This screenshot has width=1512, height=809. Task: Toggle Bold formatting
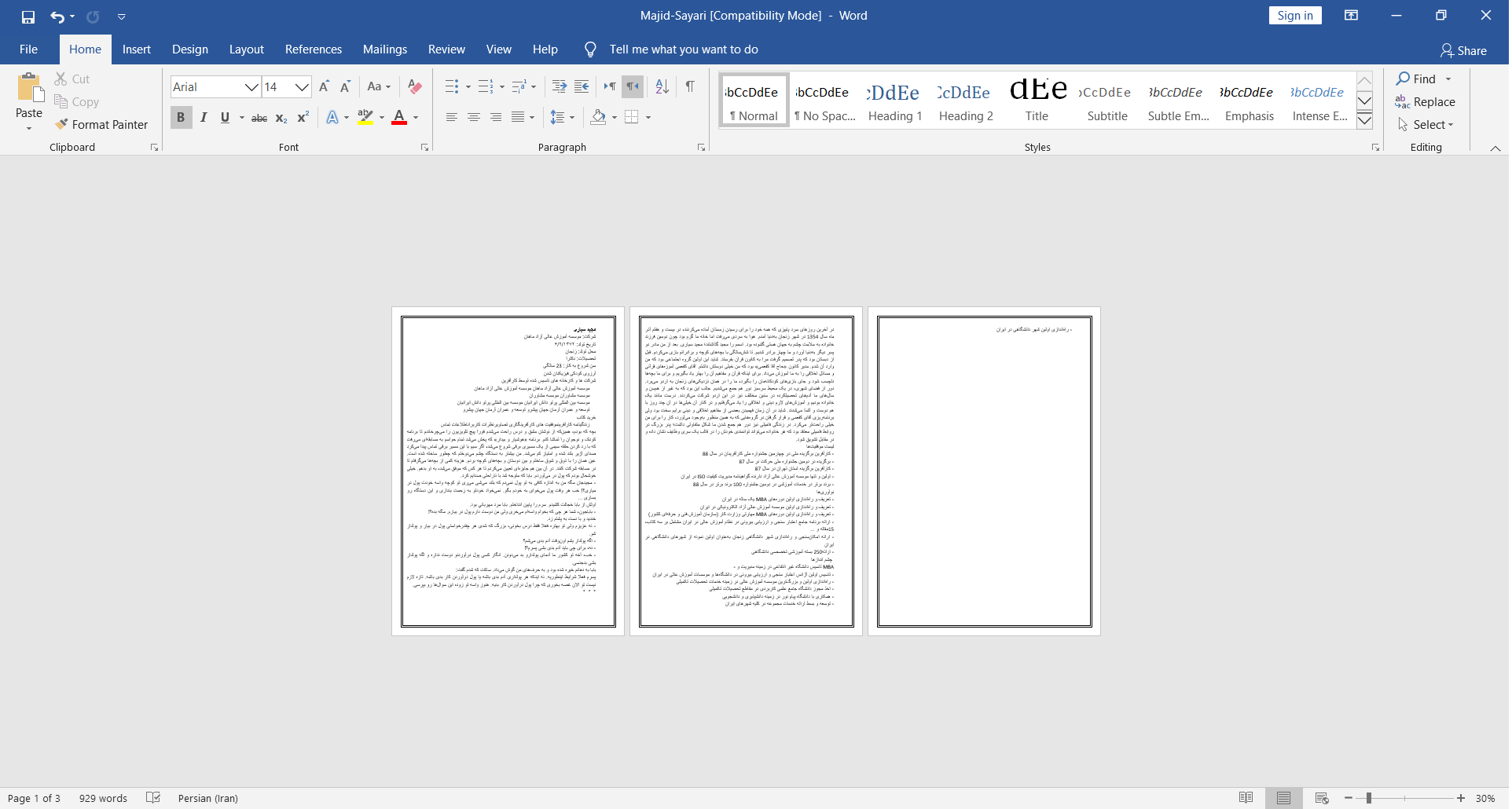tap(181, 117)
